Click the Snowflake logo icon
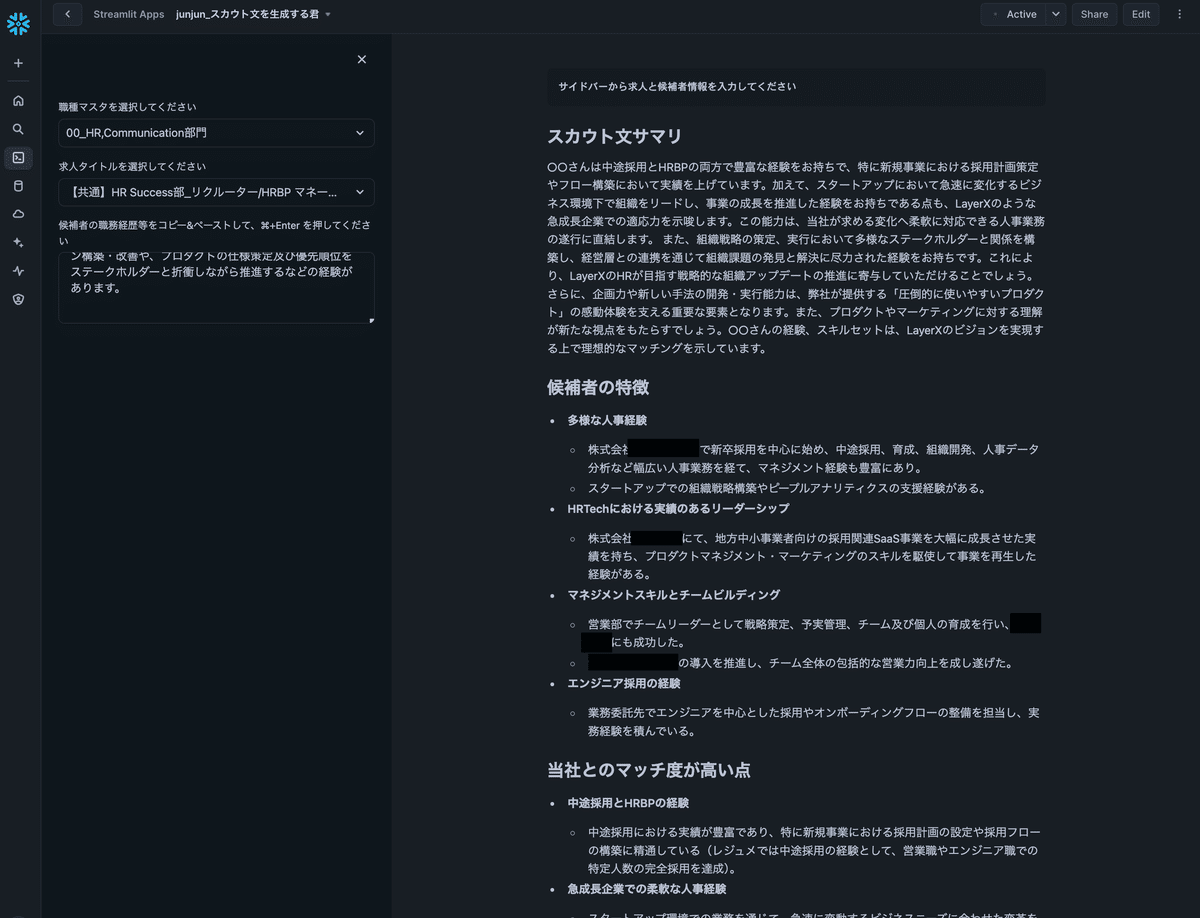 point(18,24)
